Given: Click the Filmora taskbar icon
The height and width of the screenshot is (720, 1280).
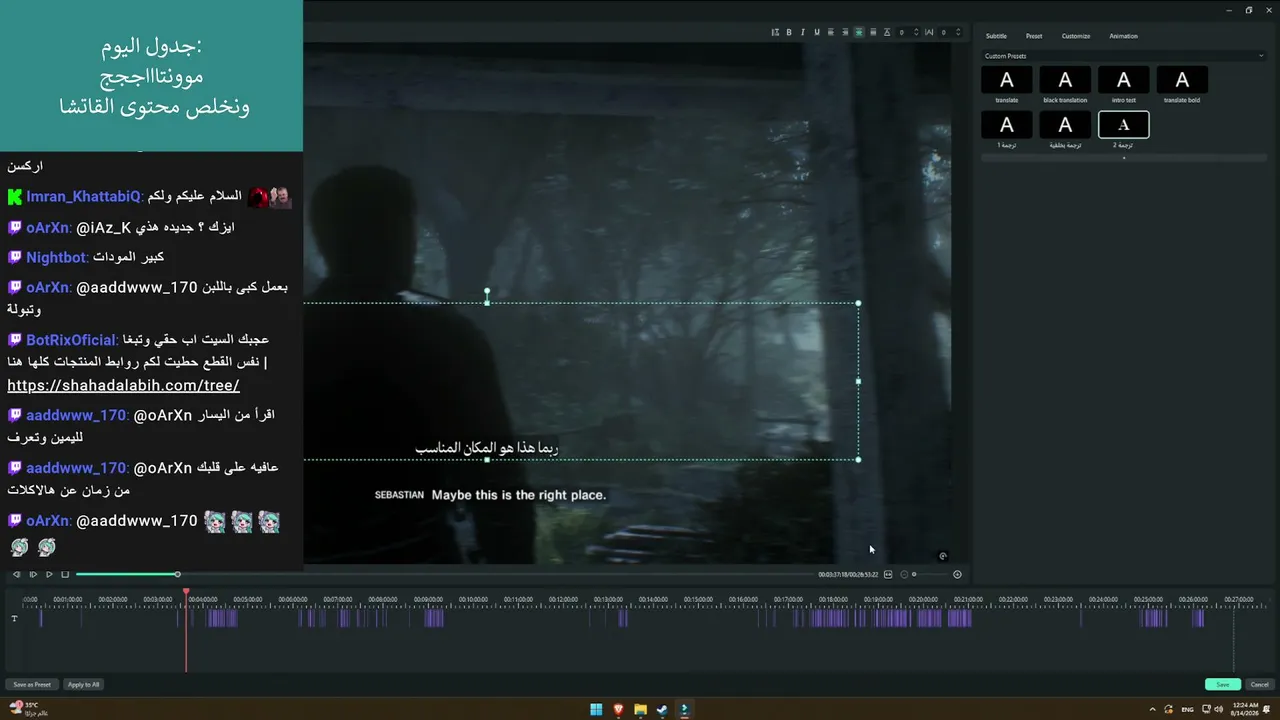Looking at the screenshot, I should point(684,710).
